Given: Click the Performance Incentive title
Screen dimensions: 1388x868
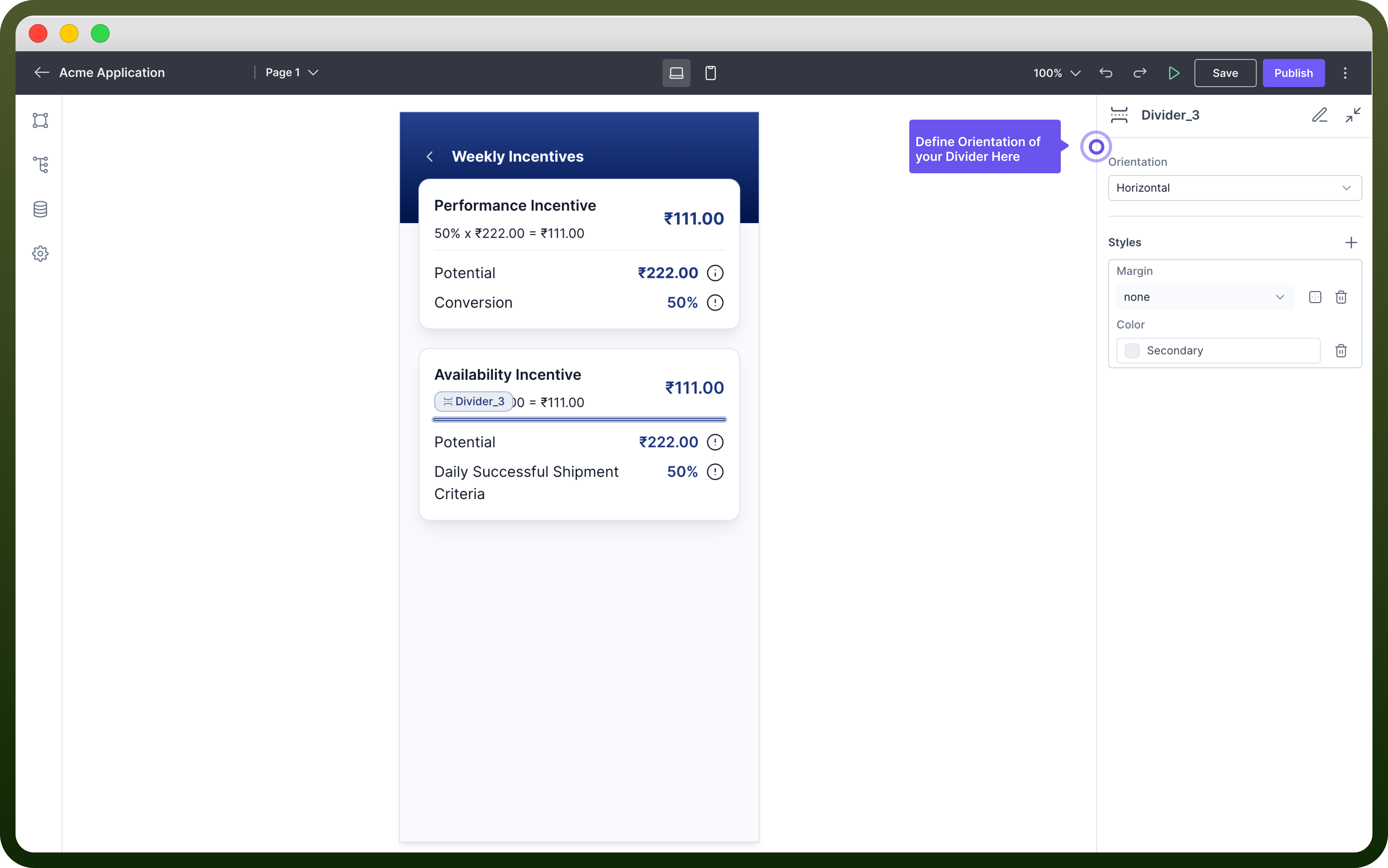Looking at the screenshot, I should point(515,206).
